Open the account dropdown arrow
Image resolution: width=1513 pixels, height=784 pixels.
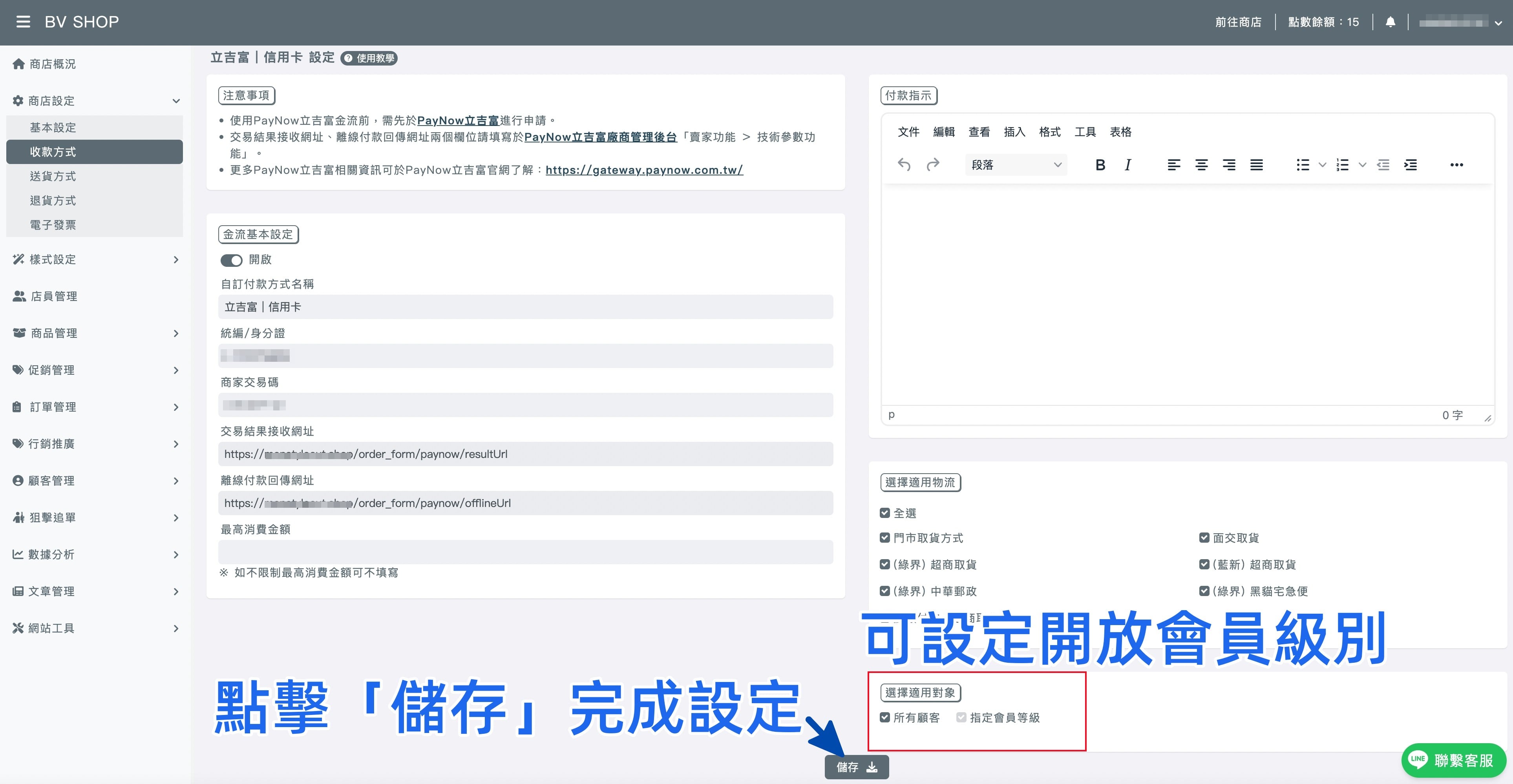[1498, 24]
